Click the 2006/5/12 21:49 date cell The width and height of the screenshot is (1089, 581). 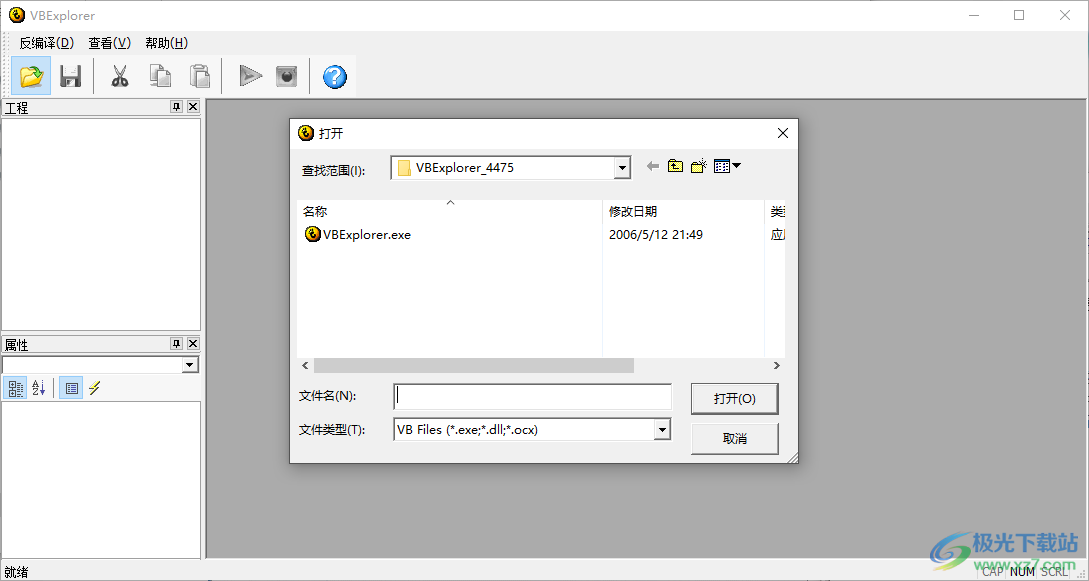click(656, 235)
